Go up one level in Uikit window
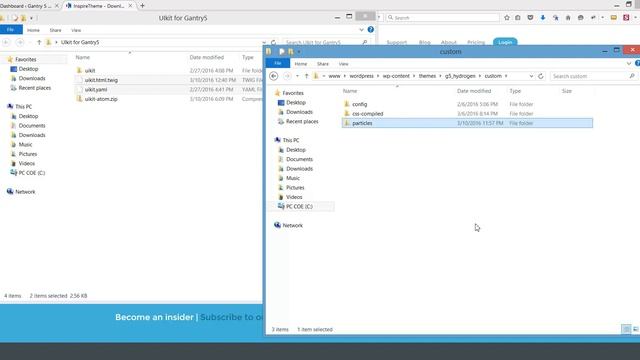 pos(39,42)
